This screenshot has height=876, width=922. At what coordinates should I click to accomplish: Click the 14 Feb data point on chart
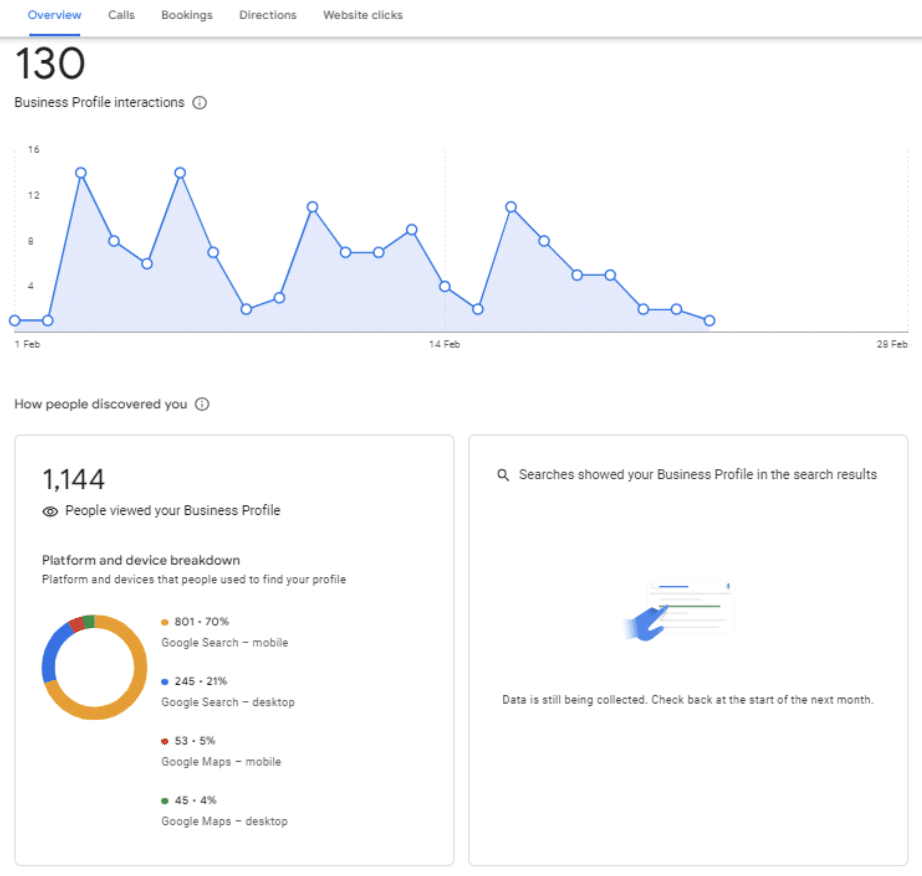445,287
